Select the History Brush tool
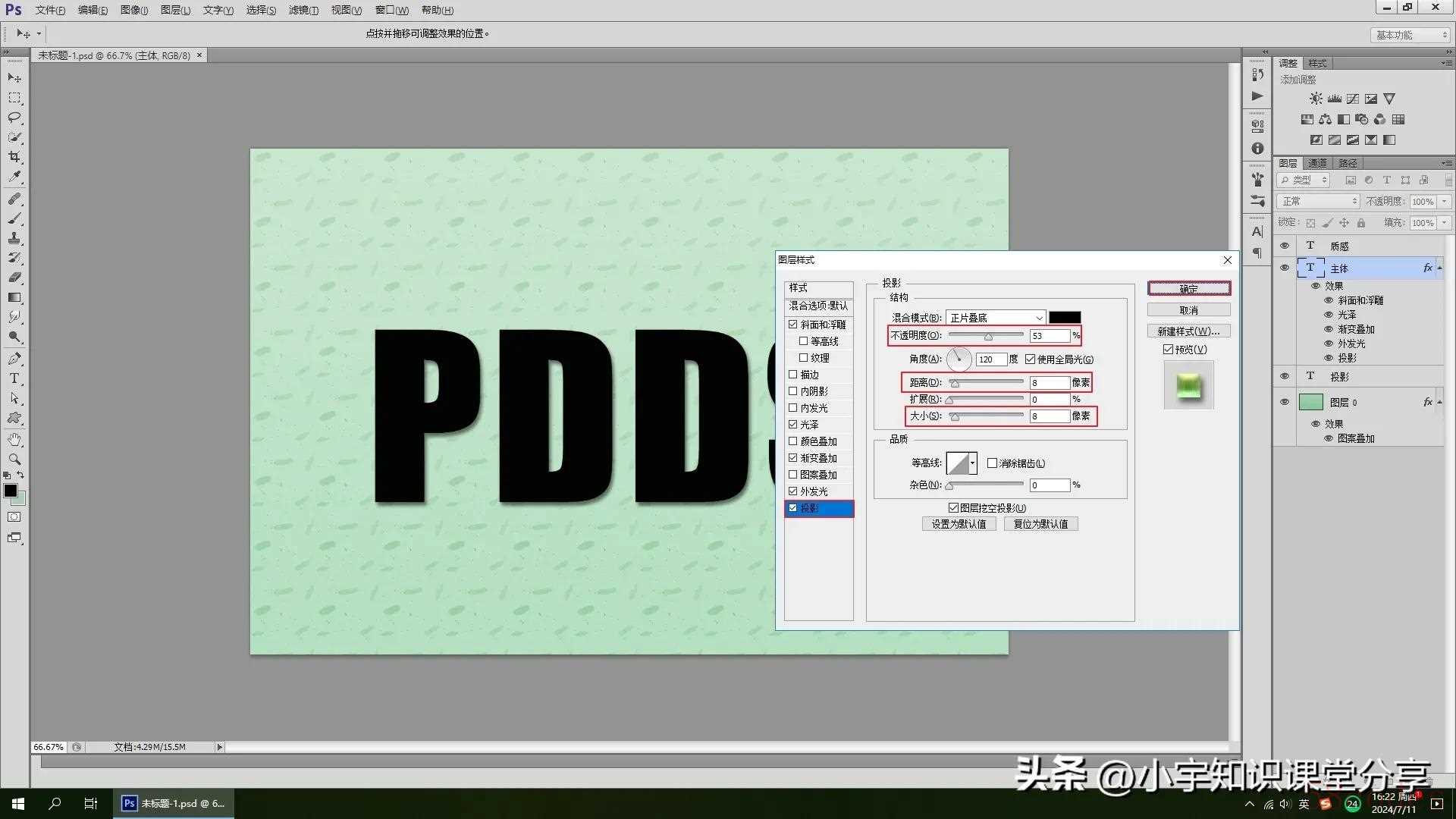The image size is (1456, 819). tap(14, 258)
